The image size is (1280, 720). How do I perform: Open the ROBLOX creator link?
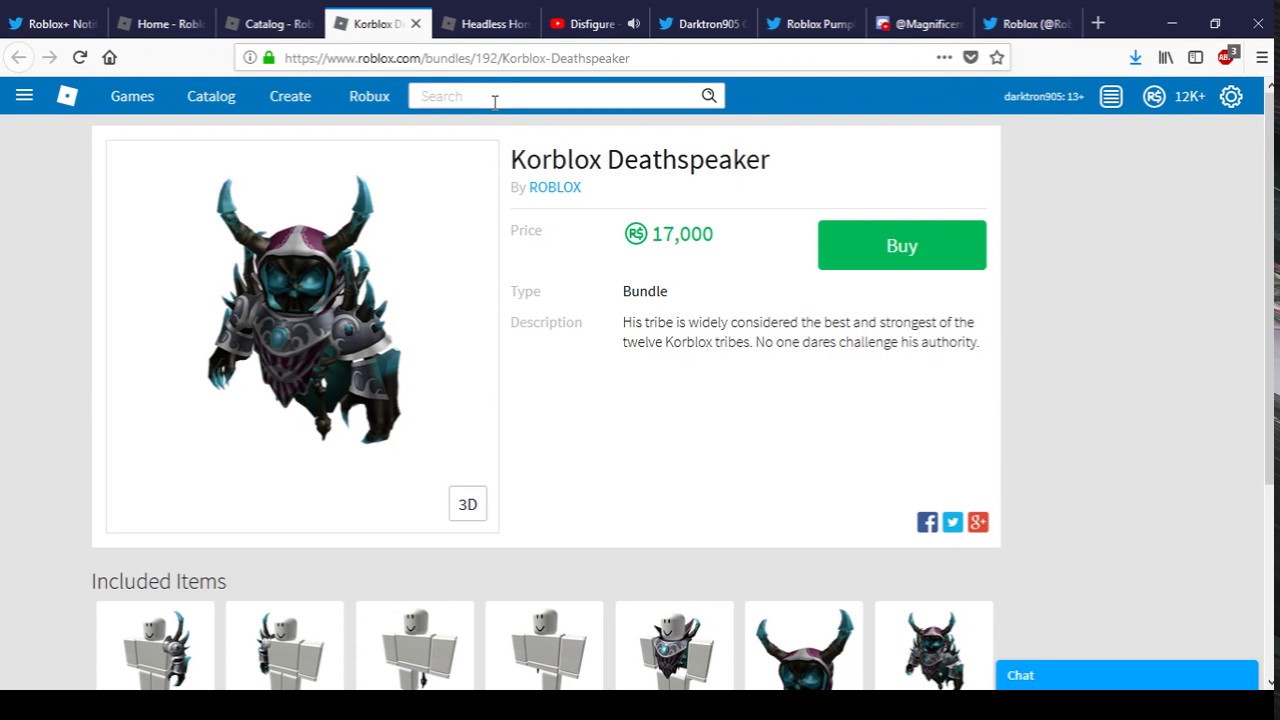point(555,187)
